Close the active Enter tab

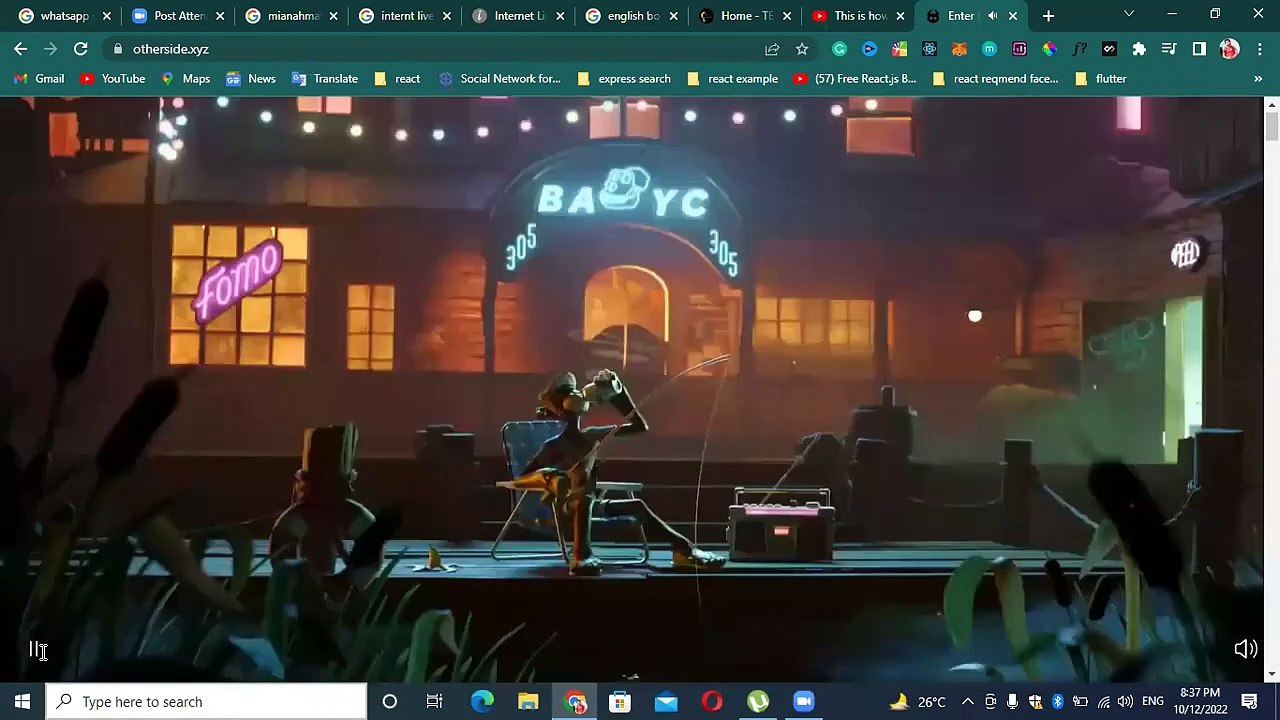pyautogui.click(x=1013, y=16)
